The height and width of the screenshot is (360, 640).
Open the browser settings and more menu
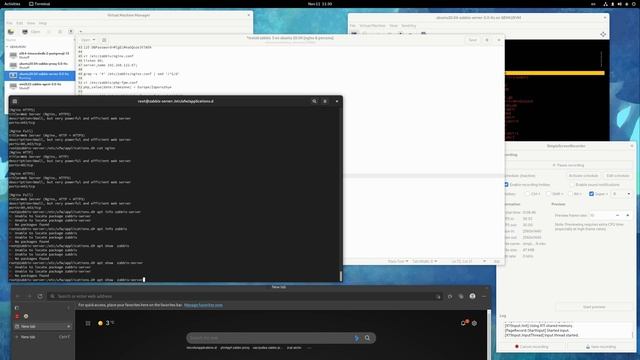[484, 296]
